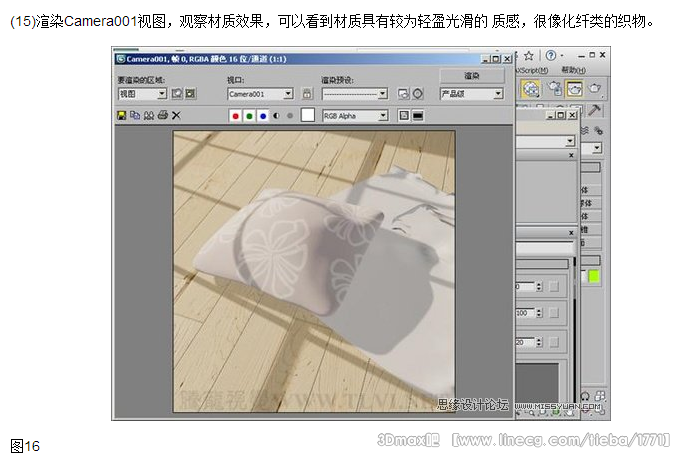The width and height of the screenshot is (699, 457).
Task: Open the RGB Alpha channel dropdown
Action: pyautogui.click(x=355, y=116)
